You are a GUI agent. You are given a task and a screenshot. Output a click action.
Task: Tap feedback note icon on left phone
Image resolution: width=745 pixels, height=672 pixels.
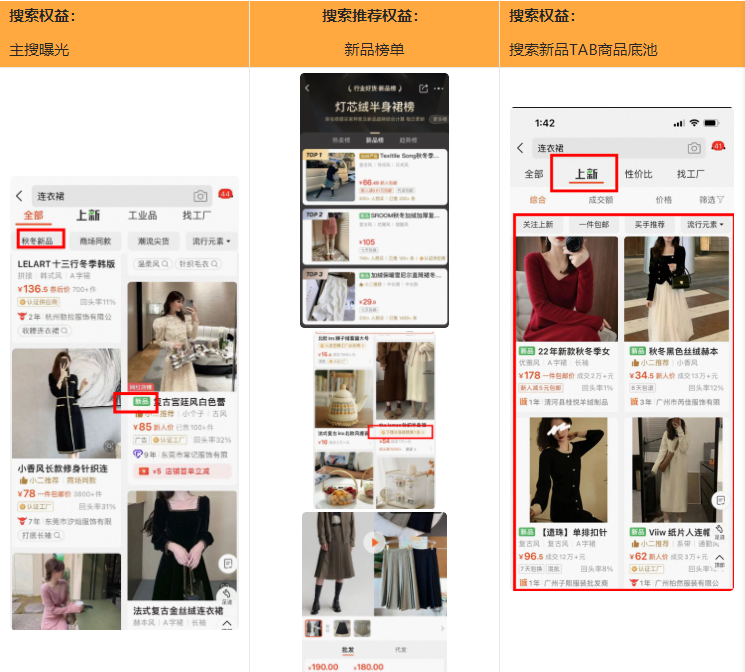(x=228, y=564)
